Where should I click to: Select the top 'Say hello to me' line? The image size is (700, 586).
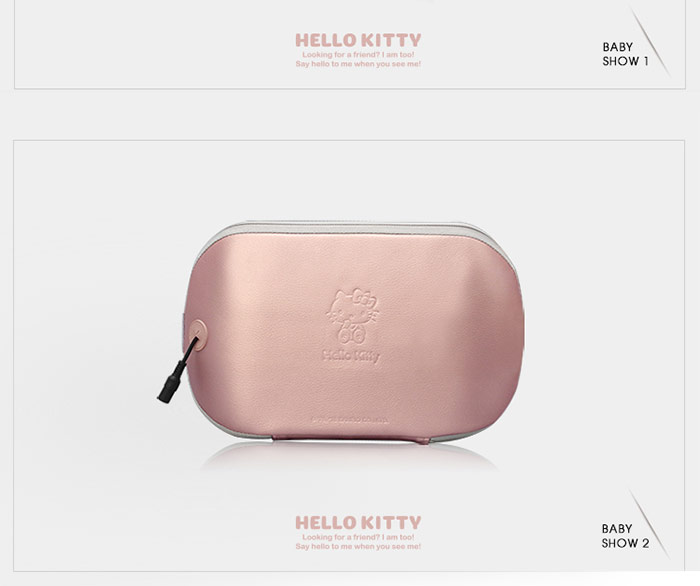tap(358, 64)
